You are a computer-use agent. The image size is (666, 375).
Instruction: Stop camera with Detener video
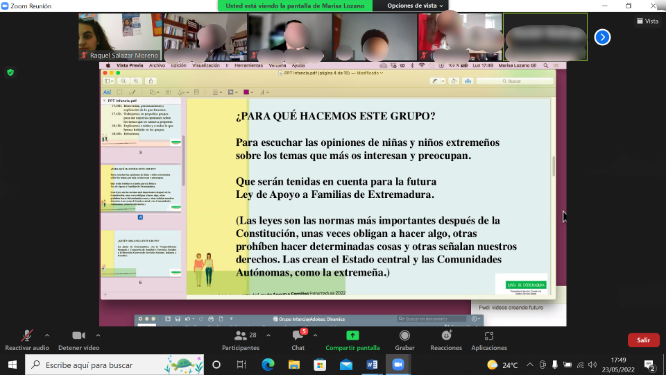pyautogui.click(x=79, y=340)
